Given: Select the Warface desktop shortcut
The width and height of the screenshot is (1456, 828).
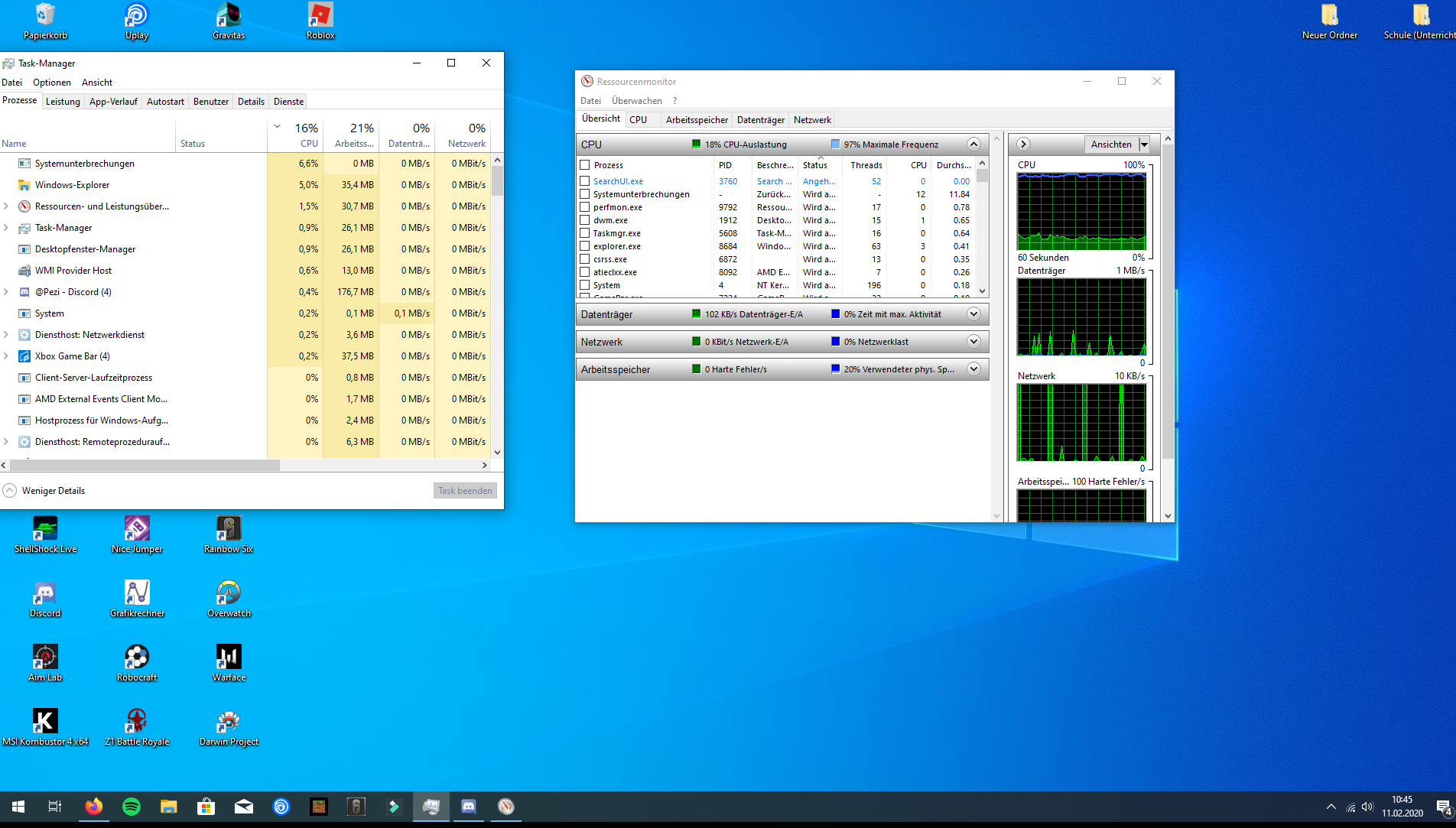Looking at the screenshot, I should (x=229, y=663).
